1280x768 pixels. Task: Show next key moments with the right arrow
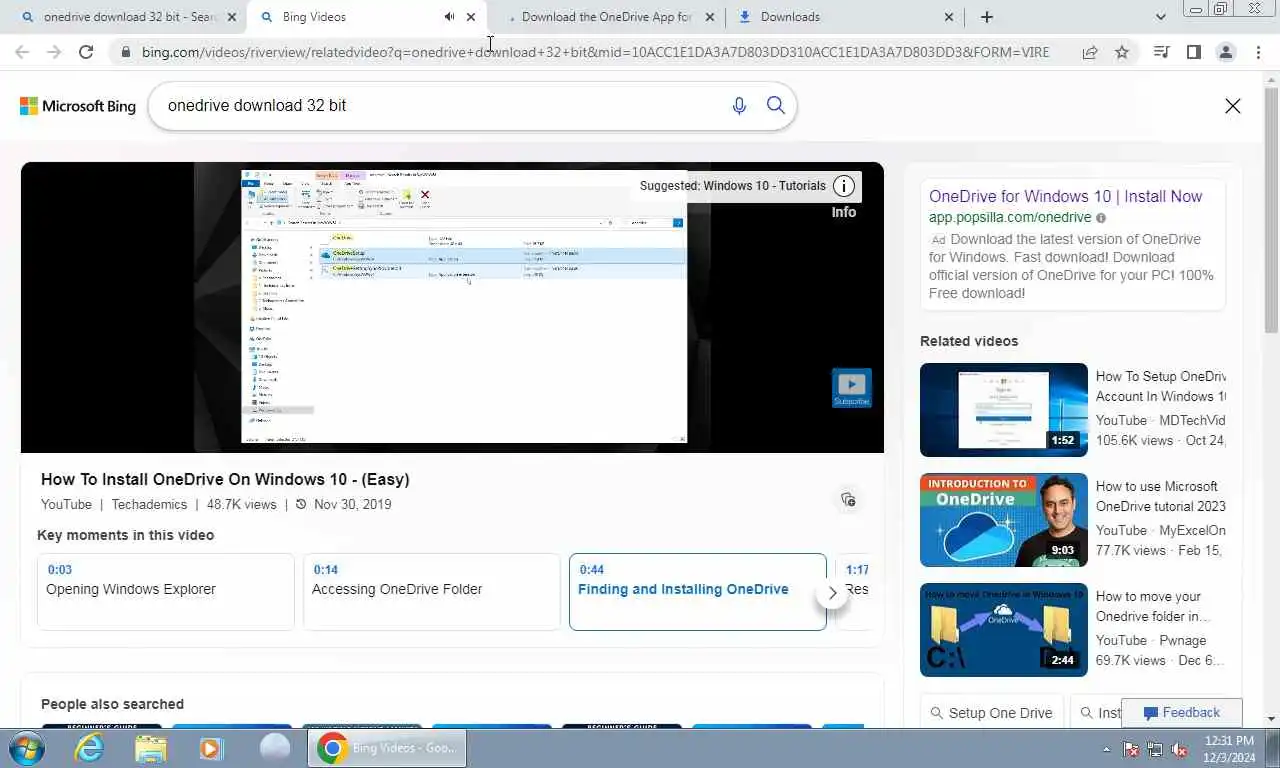tap(832, 593)
